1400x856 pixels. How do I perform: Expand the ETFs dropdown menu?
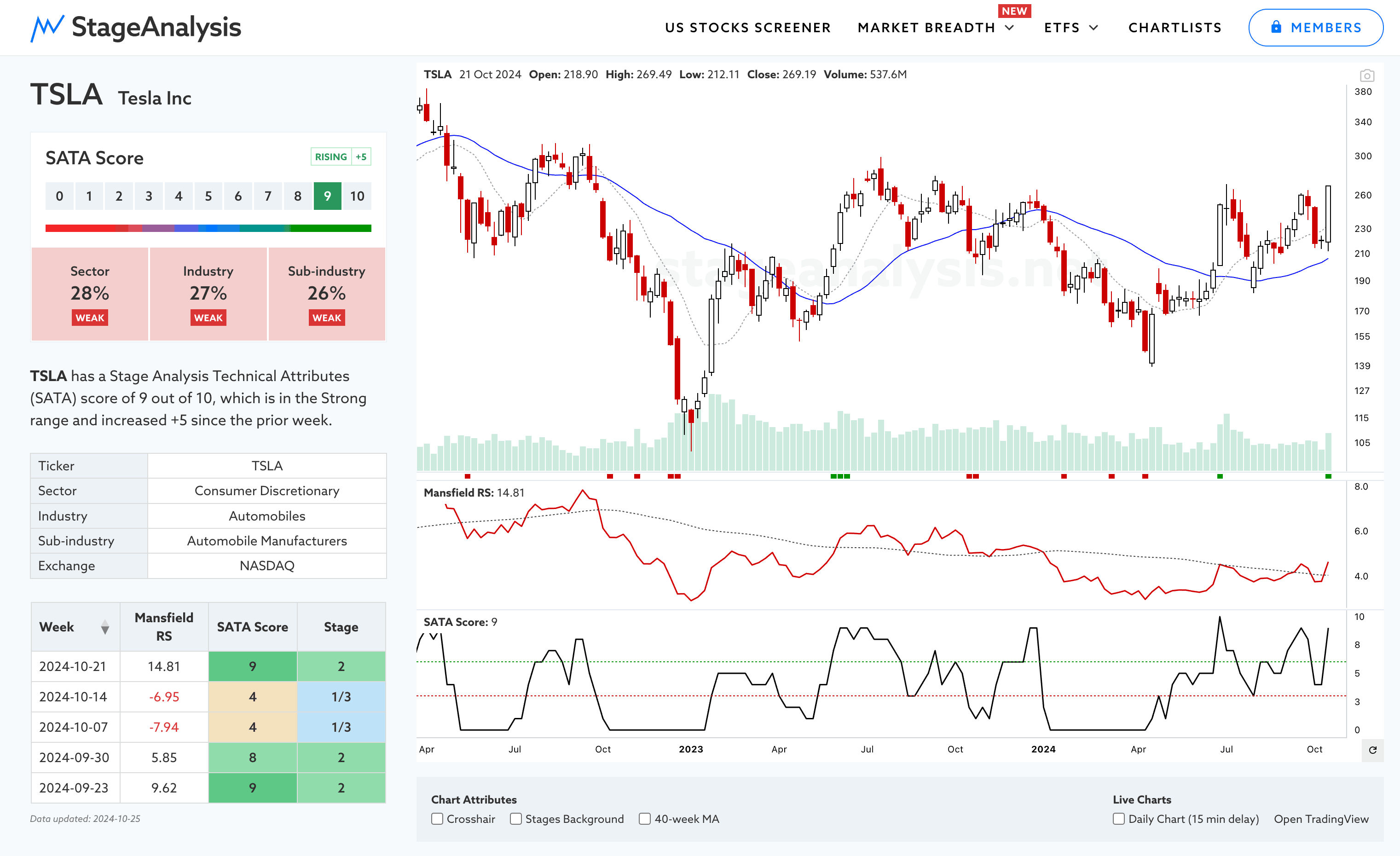coord(1071,28)
